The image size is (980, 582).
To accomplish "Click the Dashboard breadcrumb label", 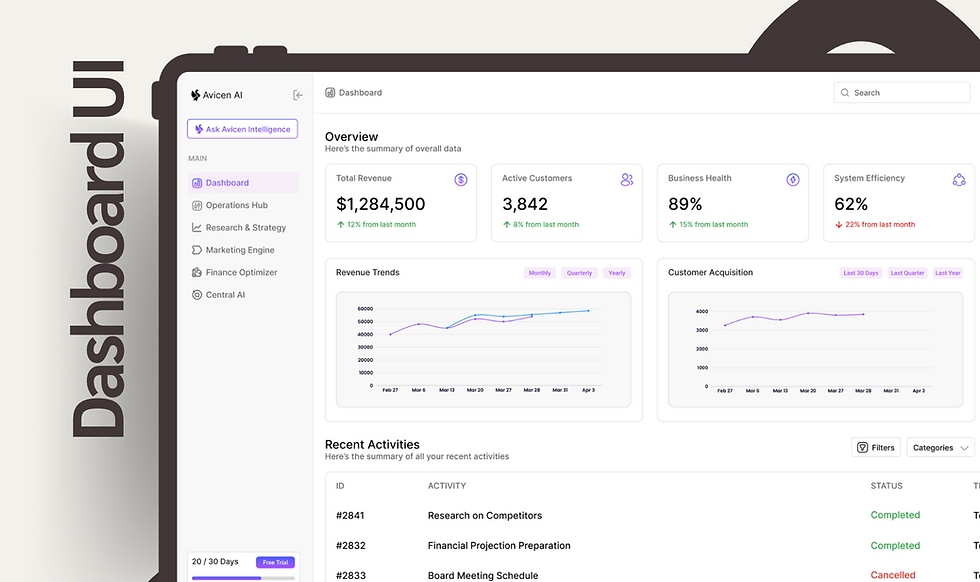I will (361, 93).
